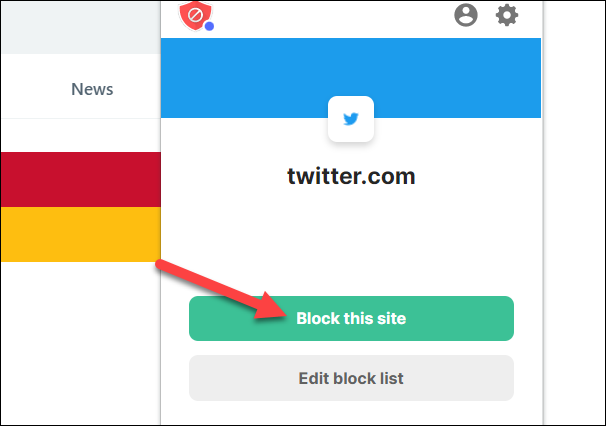Switch to the News tab
Screen dimensions: 606x426
click(x=92, y=89)
